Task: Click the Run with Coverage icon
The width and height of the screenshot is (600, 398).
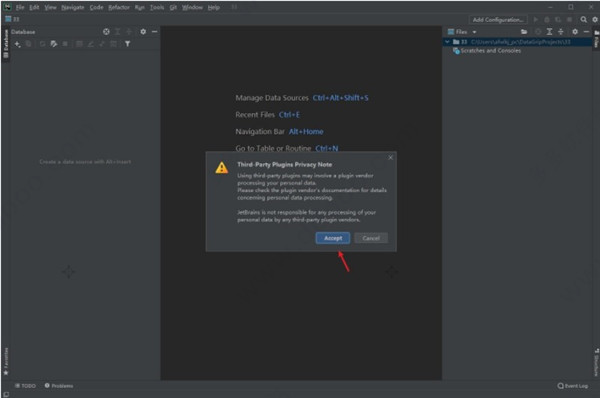Action: point(558,20)
